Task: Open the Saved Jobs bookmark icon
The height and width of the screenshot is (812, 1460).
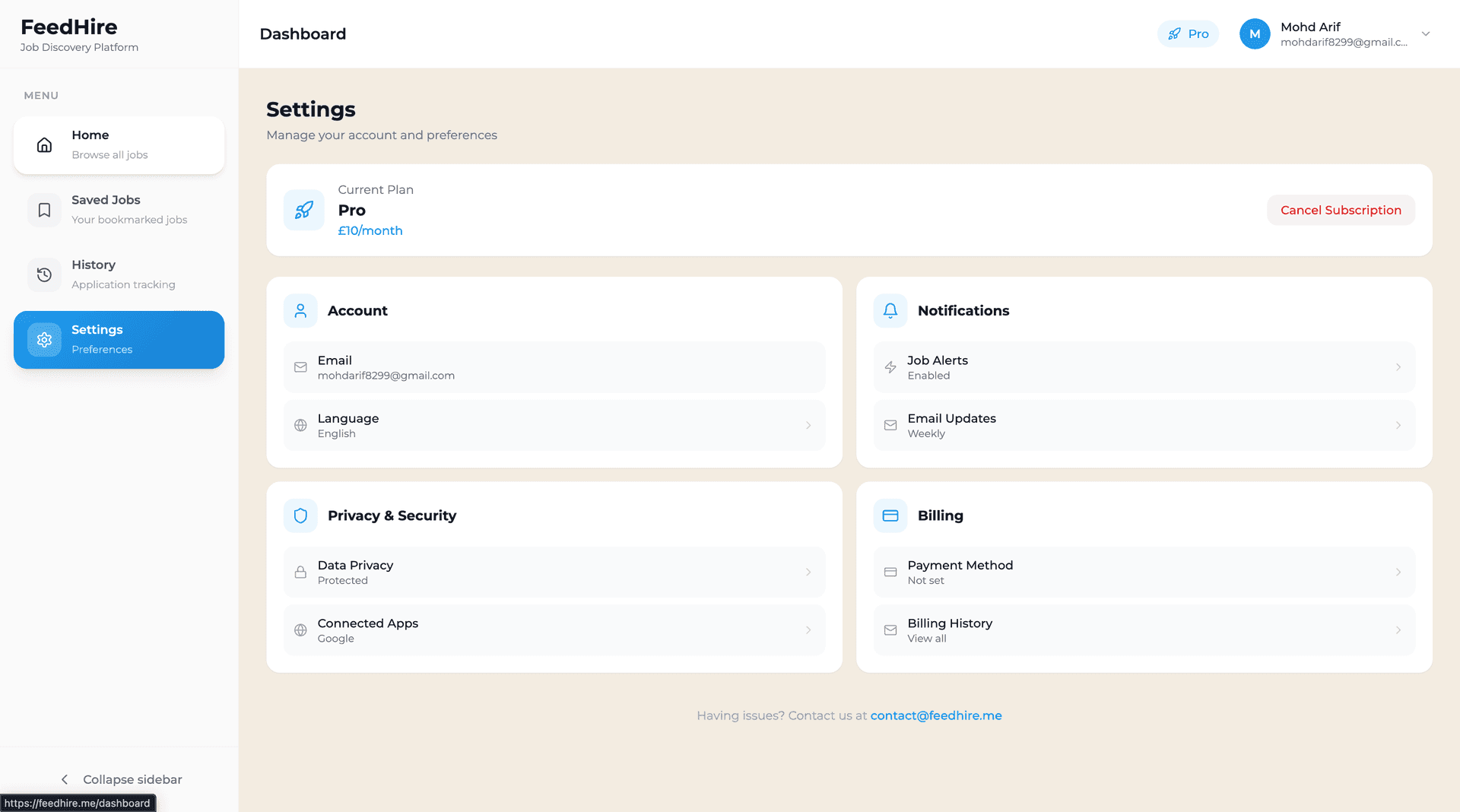Action: point(44,209)
